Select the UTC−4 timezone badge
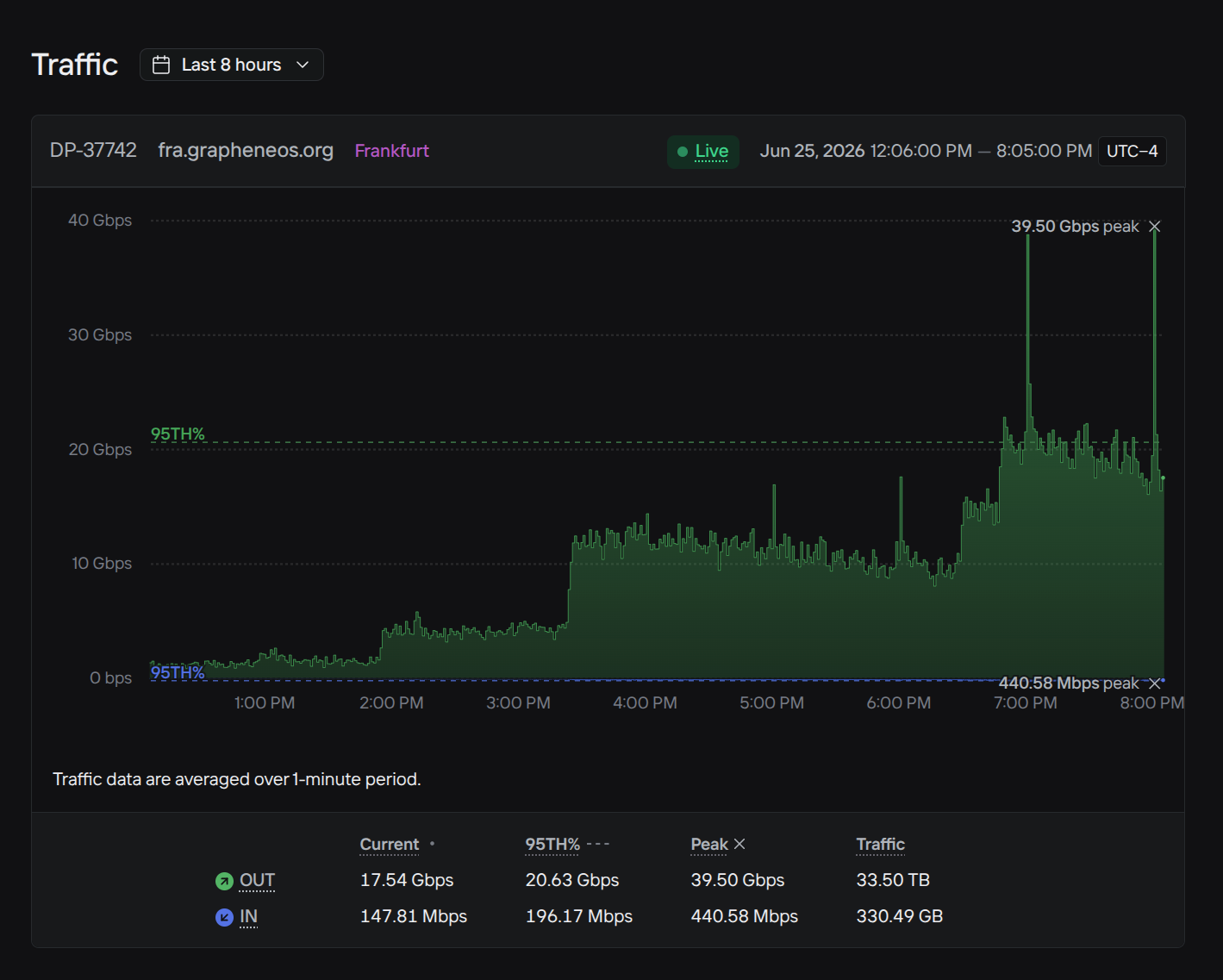1223x980 pixels. 1133,152
